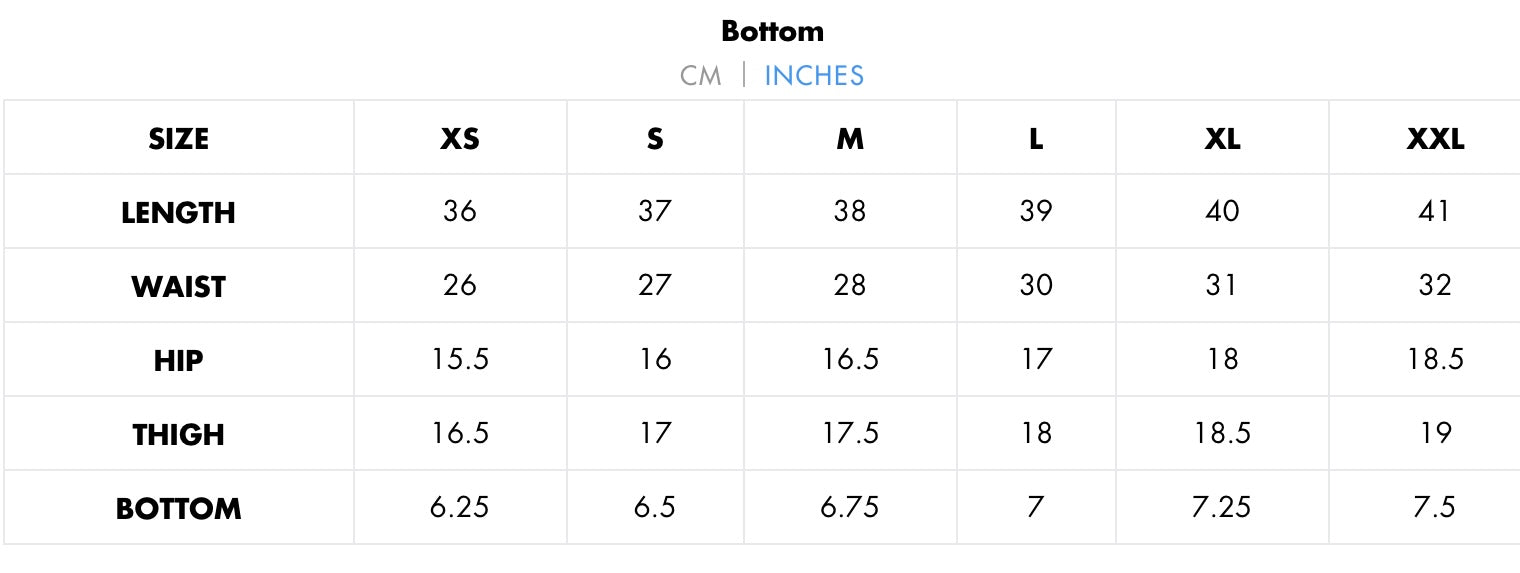The height and width of the screenshot is (573, 1520).
Task: Select the INCHES unit option
Action: coord(813,76)
